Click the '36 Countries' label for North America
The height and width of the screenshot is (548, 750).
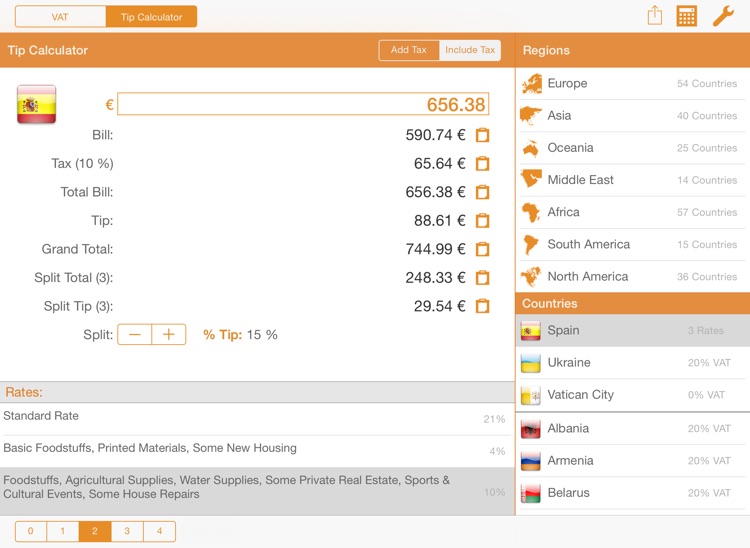[x=707, y=277]
